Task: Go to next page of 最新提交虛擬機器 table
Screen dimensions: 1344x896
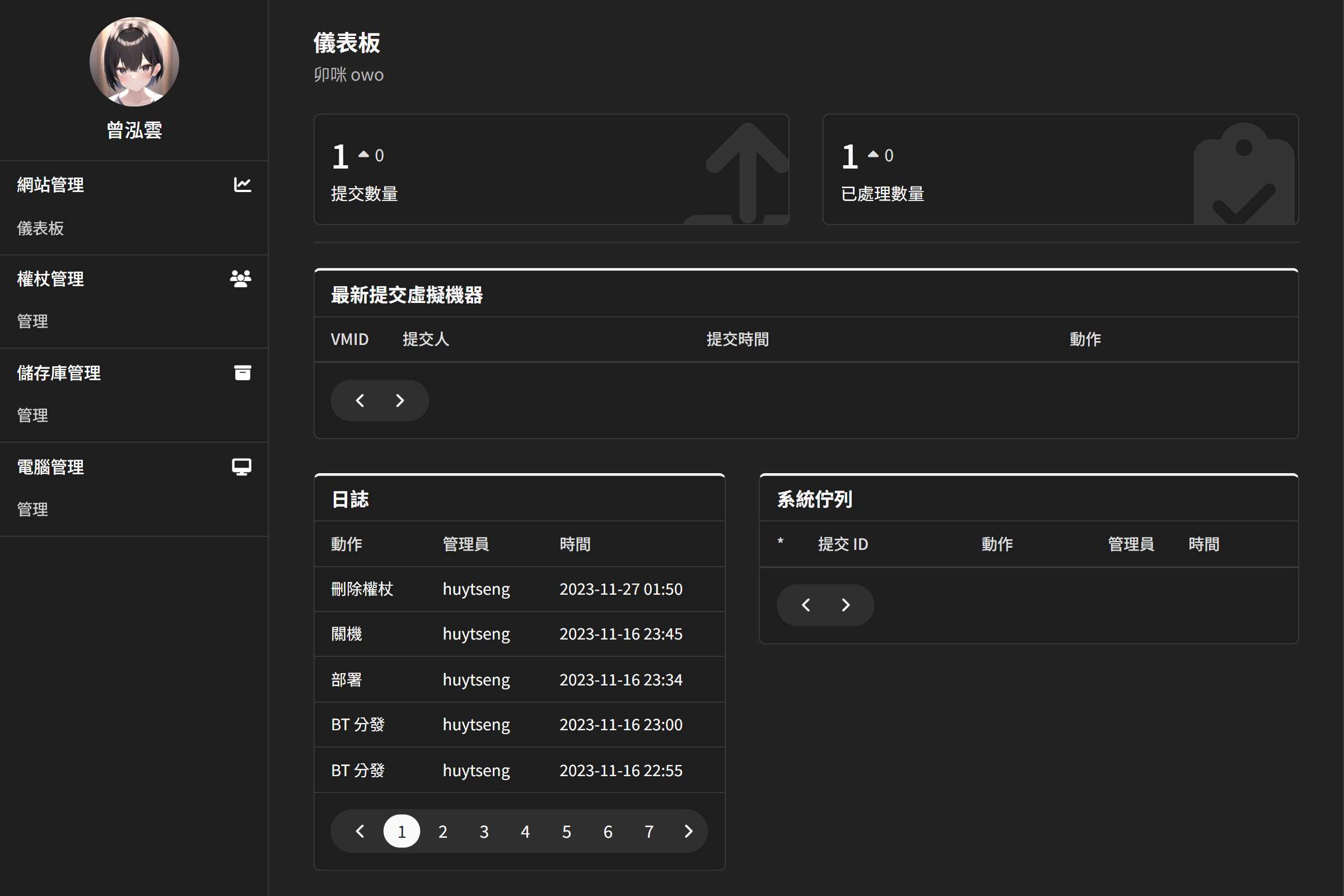Action: pos(400,400)
